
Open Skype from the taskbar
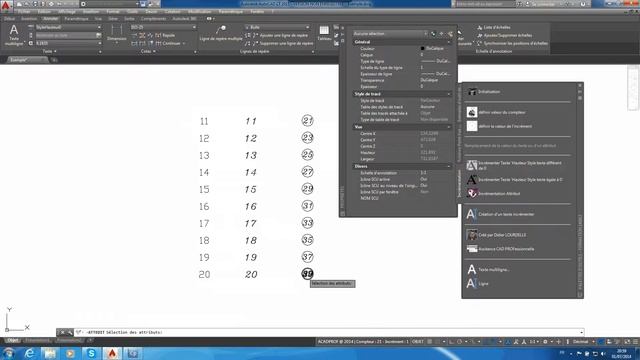[x=91, y=353]
